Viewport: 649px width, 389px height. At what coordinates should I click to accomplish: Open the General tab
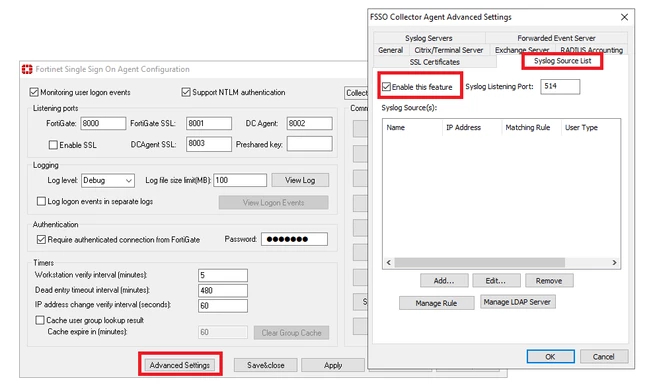(390, 50)
